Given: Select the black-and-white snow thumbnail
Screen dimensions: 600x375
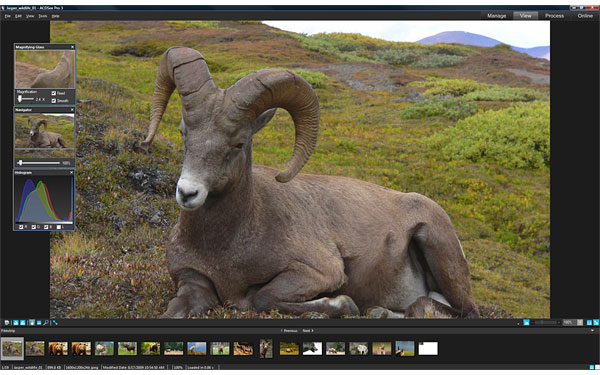Looking at the screenshot, I should [312, 348].
